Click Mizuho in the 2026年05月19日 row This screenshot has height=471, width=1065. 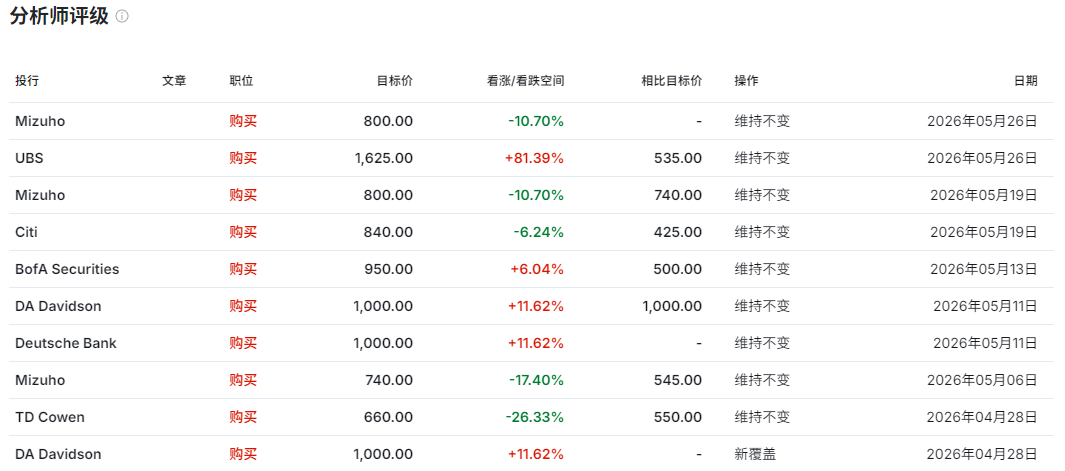click(40, 195)
